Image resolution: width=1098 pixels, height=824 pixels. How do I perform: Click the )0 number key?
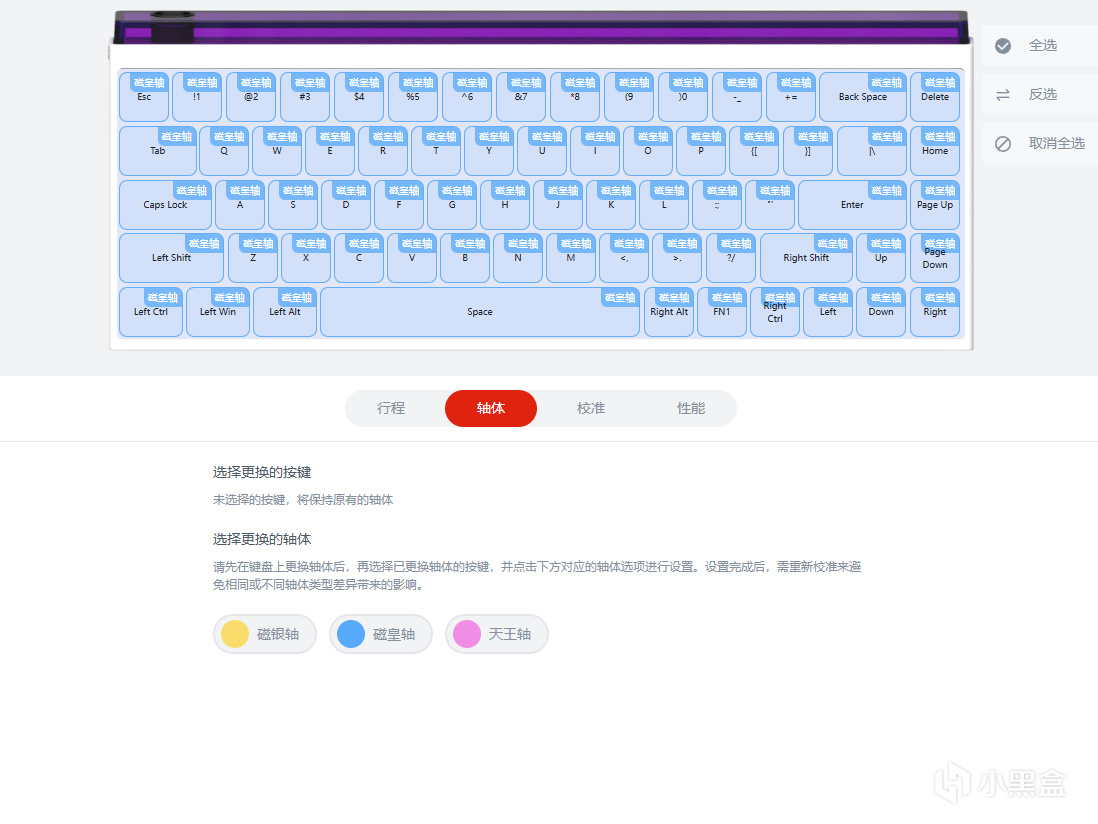(683, 97)
